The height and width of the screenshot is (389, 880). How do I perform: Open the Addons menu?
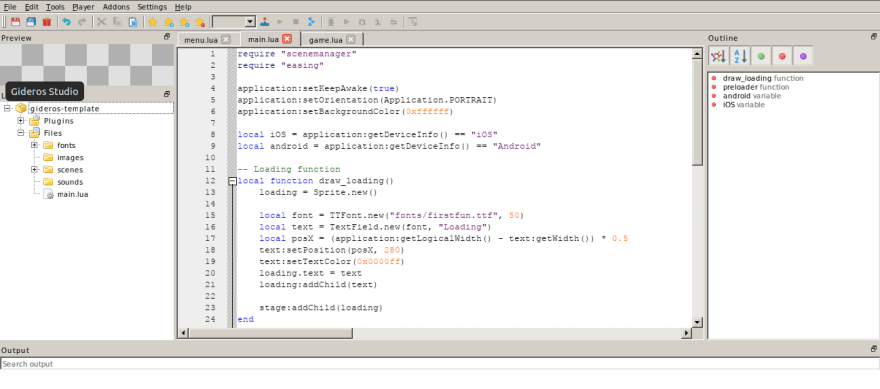[x=116, y=7]
